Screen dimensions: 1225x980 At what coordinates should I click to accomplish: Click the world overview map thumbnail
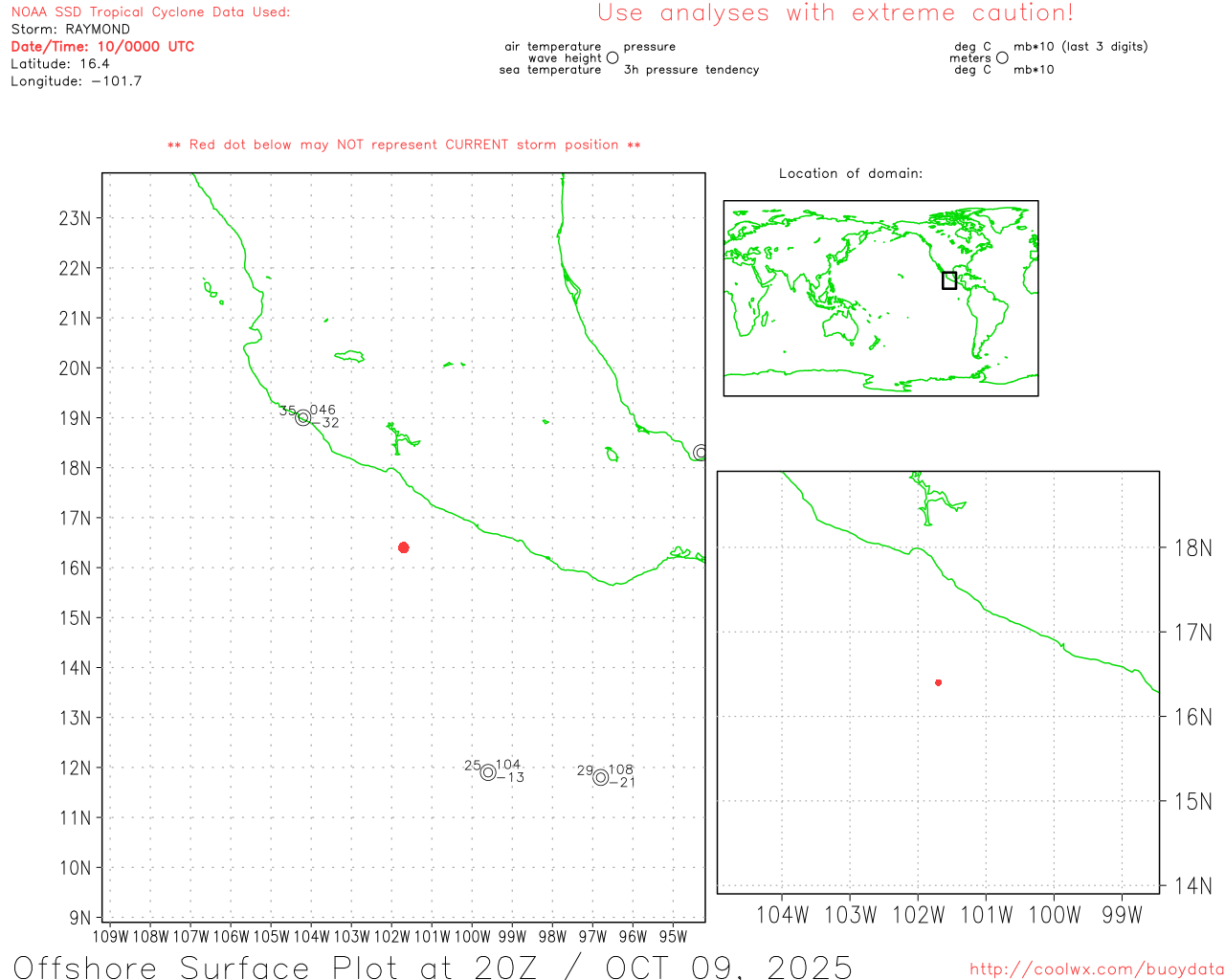[x=880, y=299]
